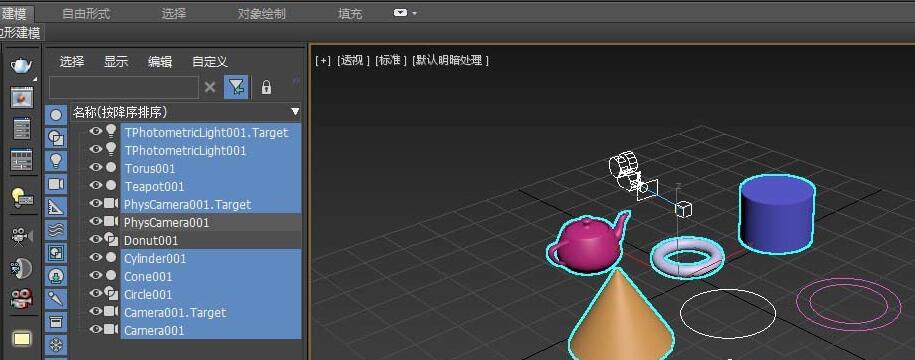The height and width of the screenshot is (360, 915).
Task: Click the teapot render icon in left toolbar
Action: [22, 65]
